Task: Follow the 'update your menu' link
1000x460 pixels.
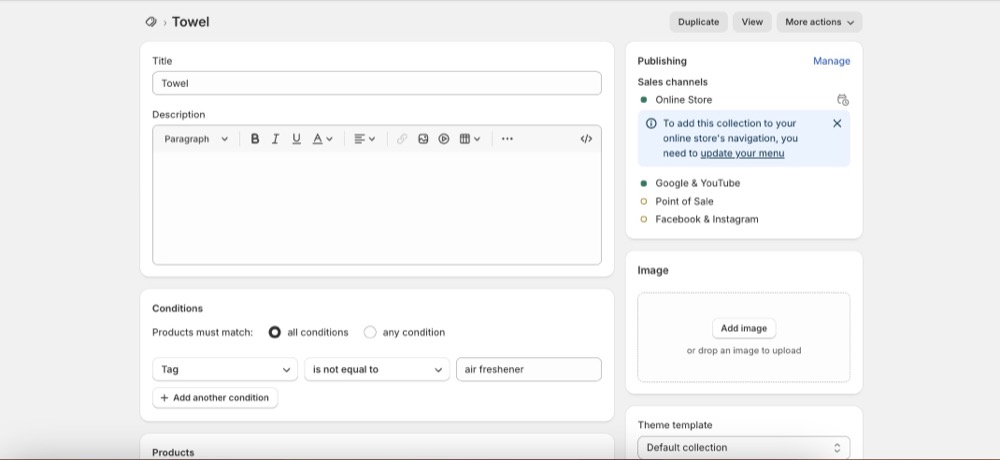Action: tap(742, 153)
